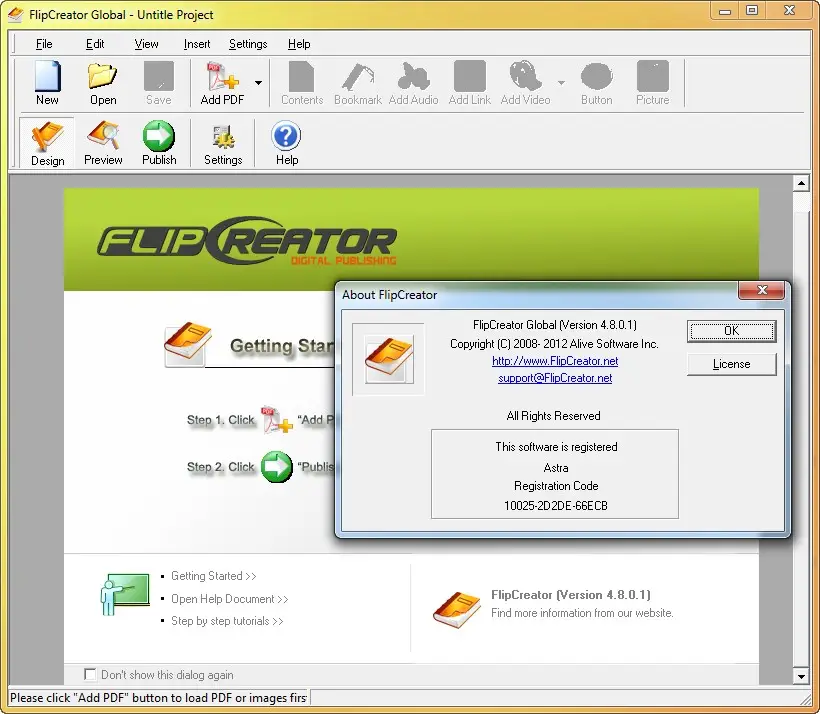Screen dimensions: 820x714
Task: Click the registered name Astra
Action: click(555, 468)
